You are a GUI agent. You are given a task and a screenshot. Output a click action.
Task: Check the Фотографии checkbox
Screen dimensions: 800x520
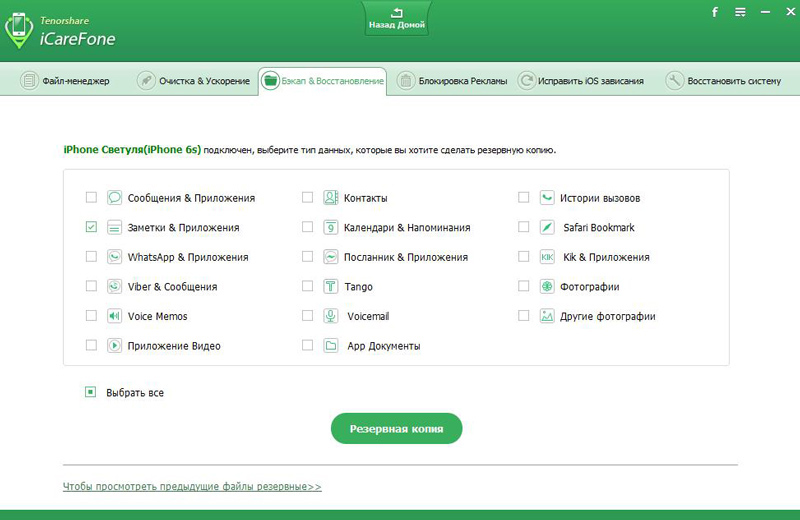tap(523, 286)
